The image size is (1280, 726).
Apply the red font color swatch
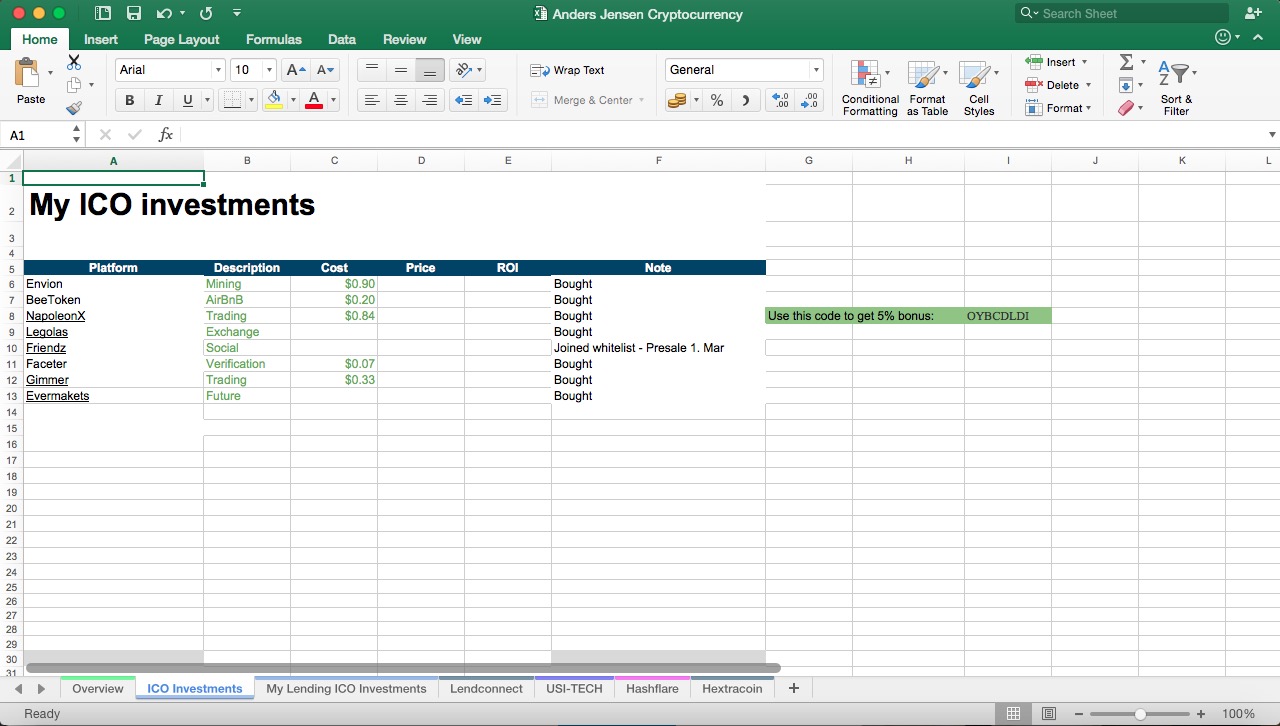point(313,100)
